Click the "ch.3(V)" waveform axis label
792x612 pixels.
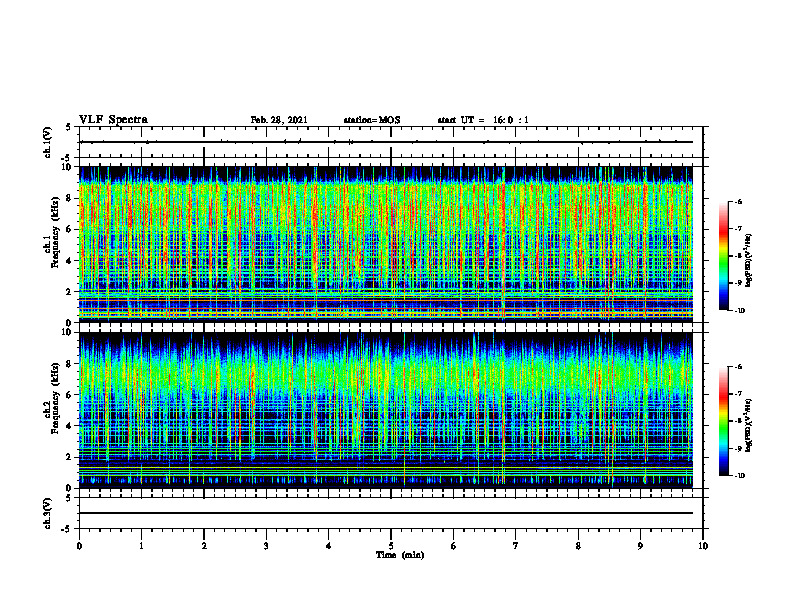48,513
